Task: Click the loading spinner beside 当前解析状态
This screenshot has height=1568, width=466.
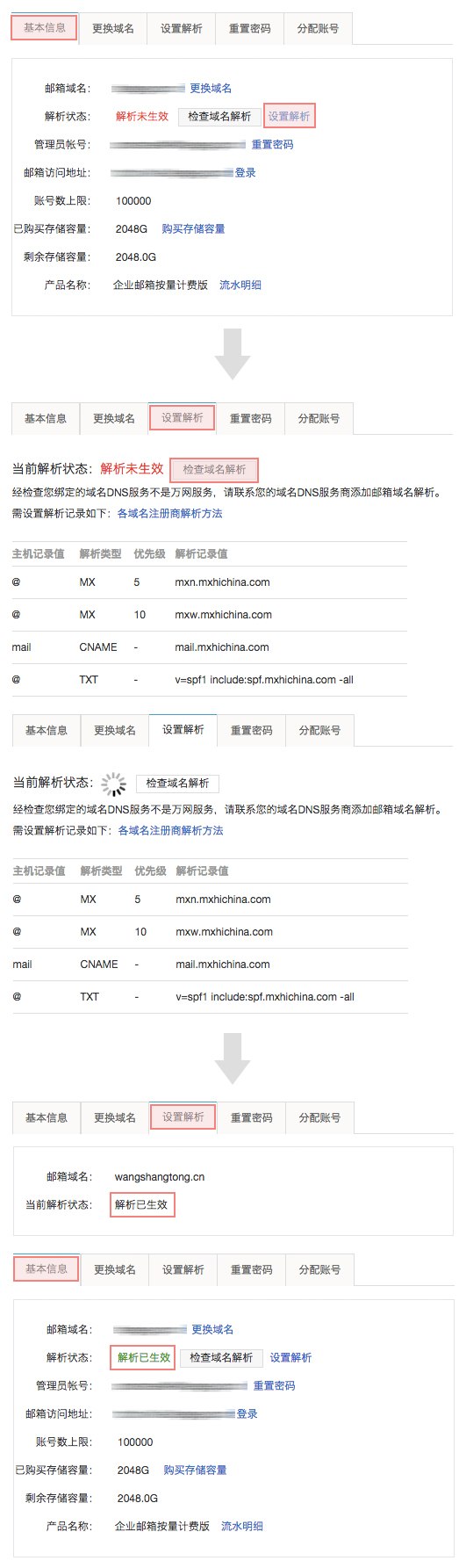Action: coord(113,784)
